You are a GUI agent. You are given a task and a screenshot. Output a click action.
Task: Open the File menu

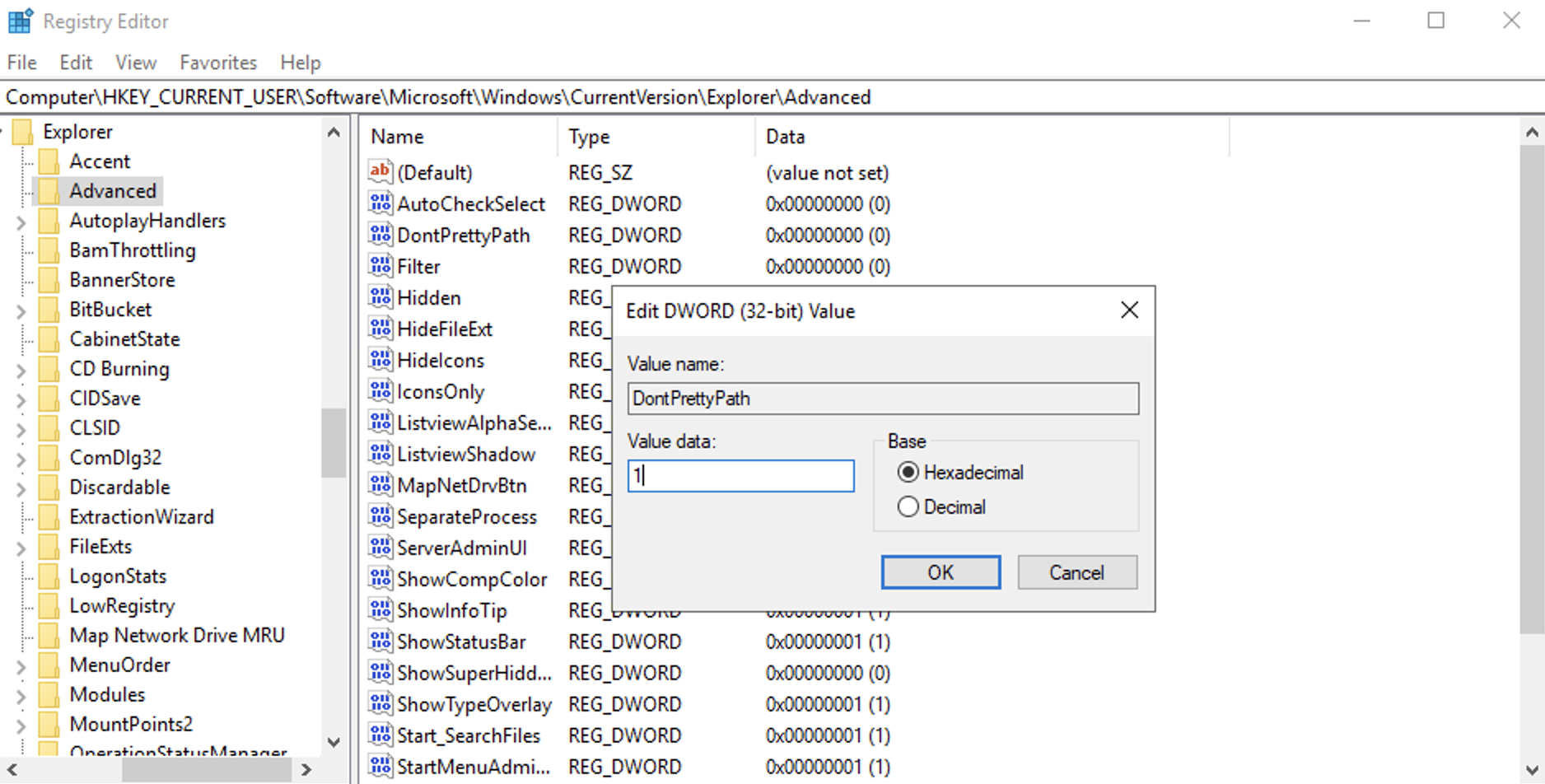coord(22,63)
